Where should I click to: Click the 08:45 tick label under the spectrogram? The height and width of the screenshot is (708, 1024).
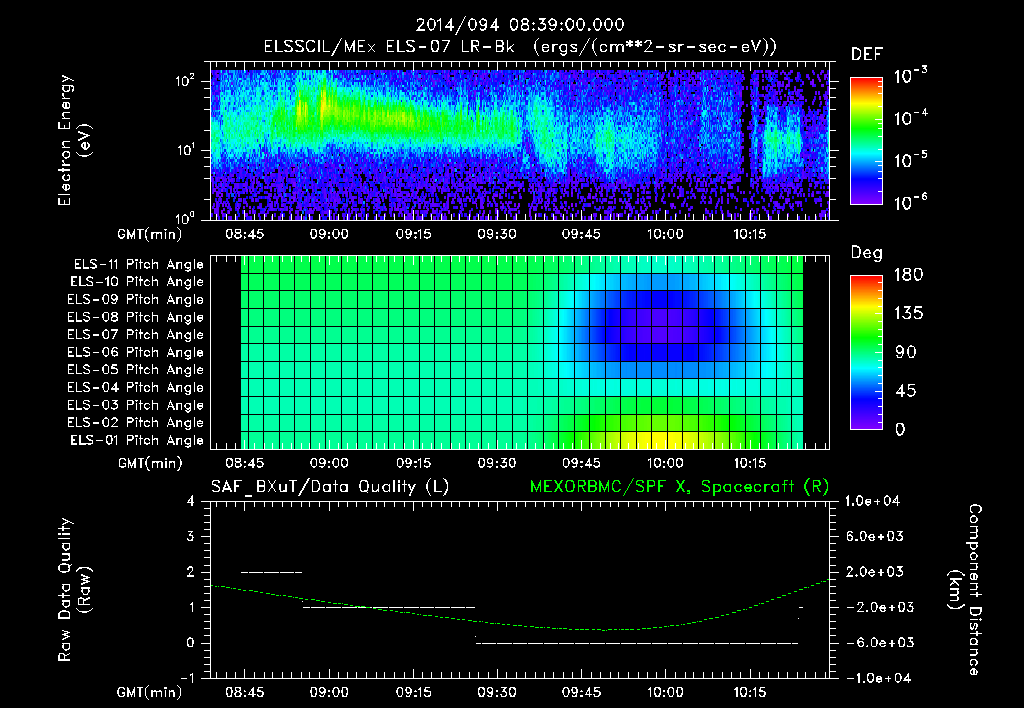[x=245, y=234]
